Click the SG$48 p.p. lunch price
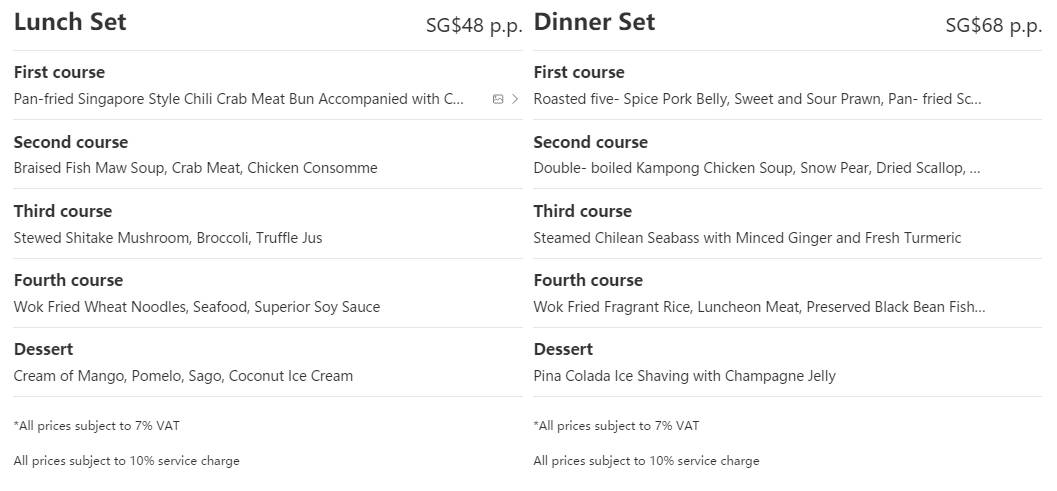The image size is (1057, 491). pos(474,26)
